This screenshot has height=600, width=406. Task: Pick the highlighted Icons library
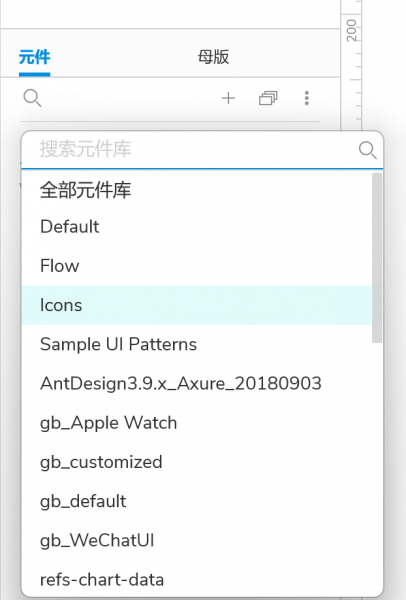coord(196,305)
